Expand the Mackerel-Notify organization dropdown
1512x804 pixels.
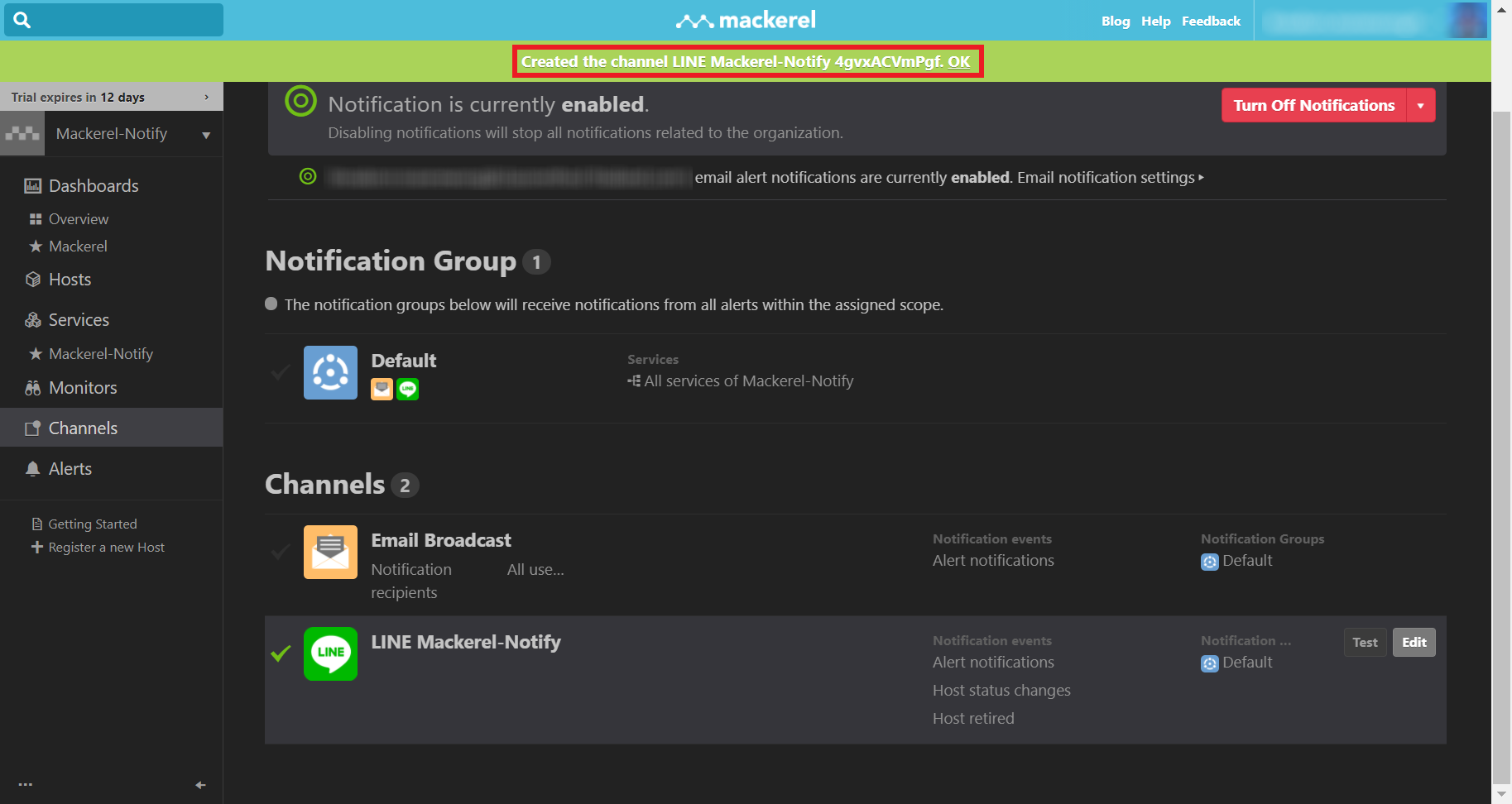click(x=206, y=133)
